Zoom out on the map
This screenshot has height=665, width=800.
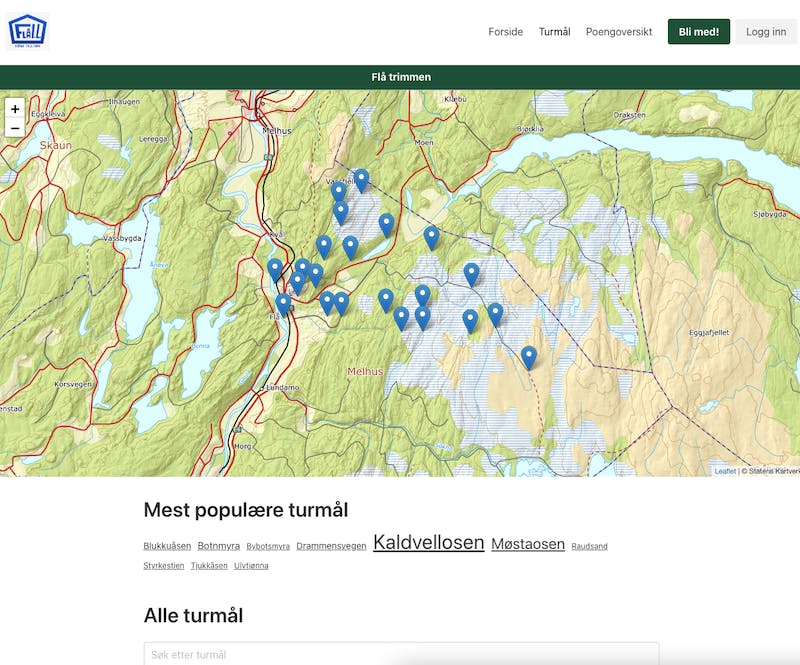[x=15, y=128]
